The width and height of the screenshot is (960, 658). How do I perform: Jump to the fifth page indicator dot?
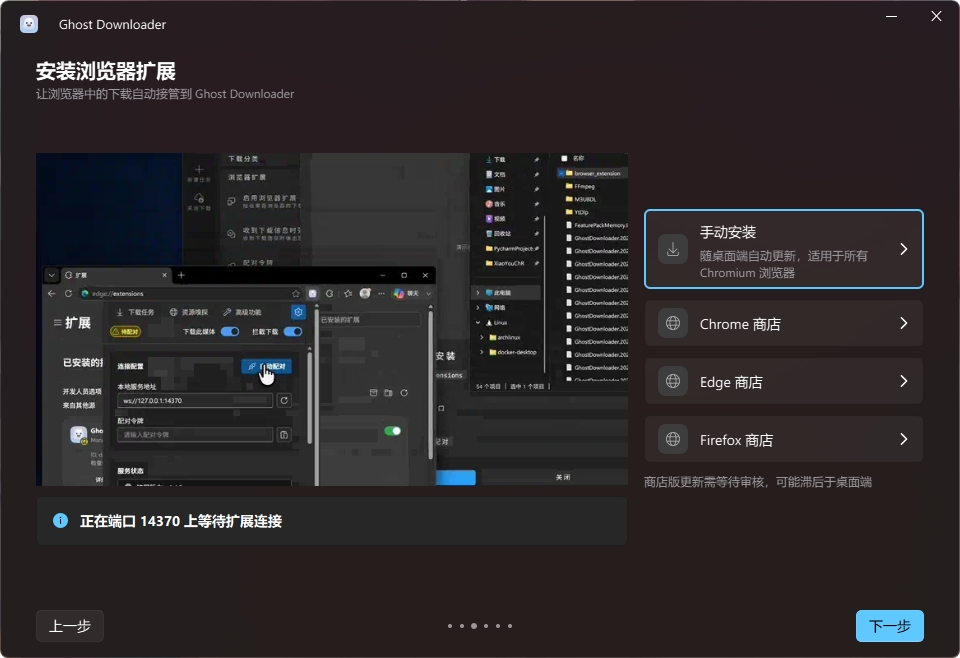(498, 626)
